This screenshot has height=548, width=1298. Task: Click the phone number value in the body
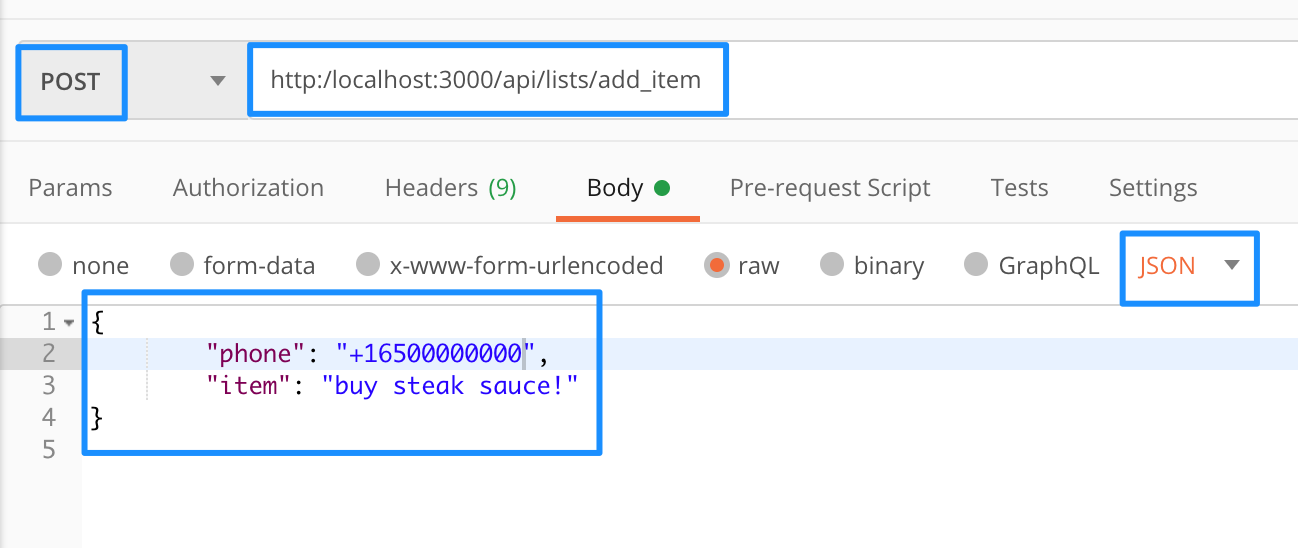435,353
